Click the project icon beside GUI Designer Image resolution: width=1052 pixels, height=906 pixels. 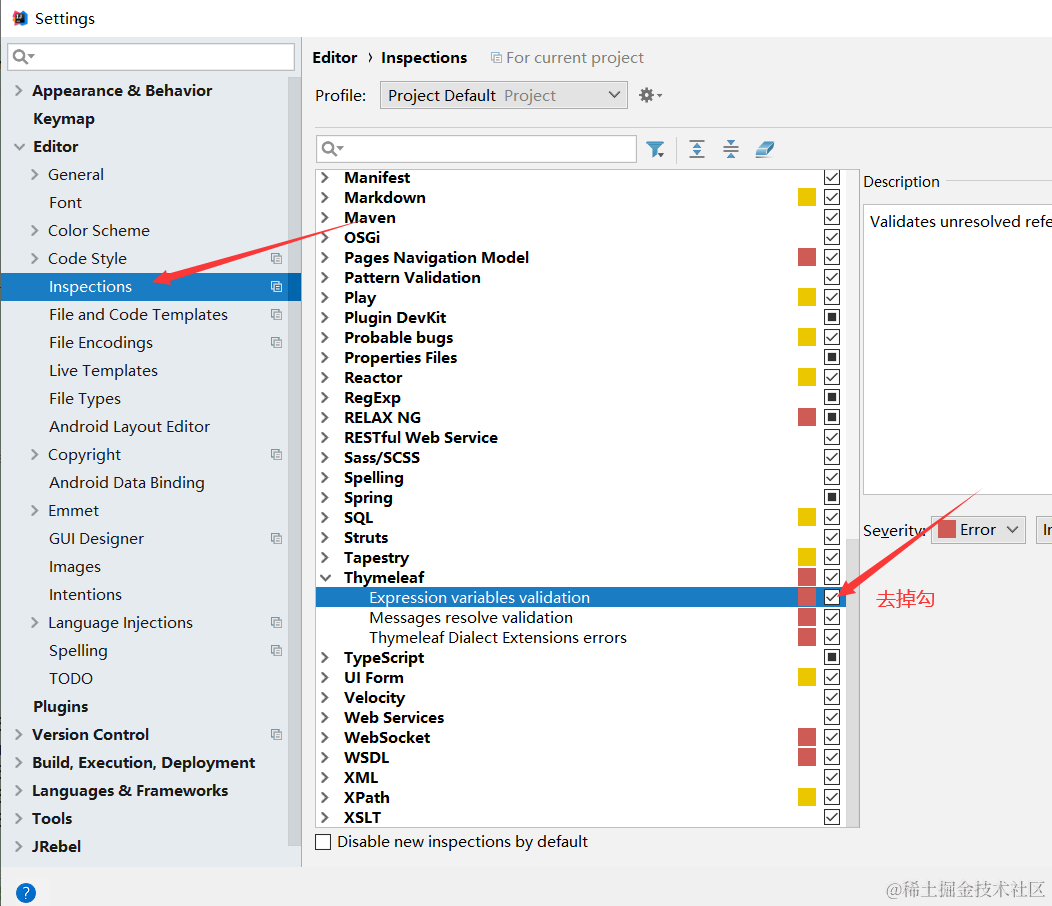276,538
